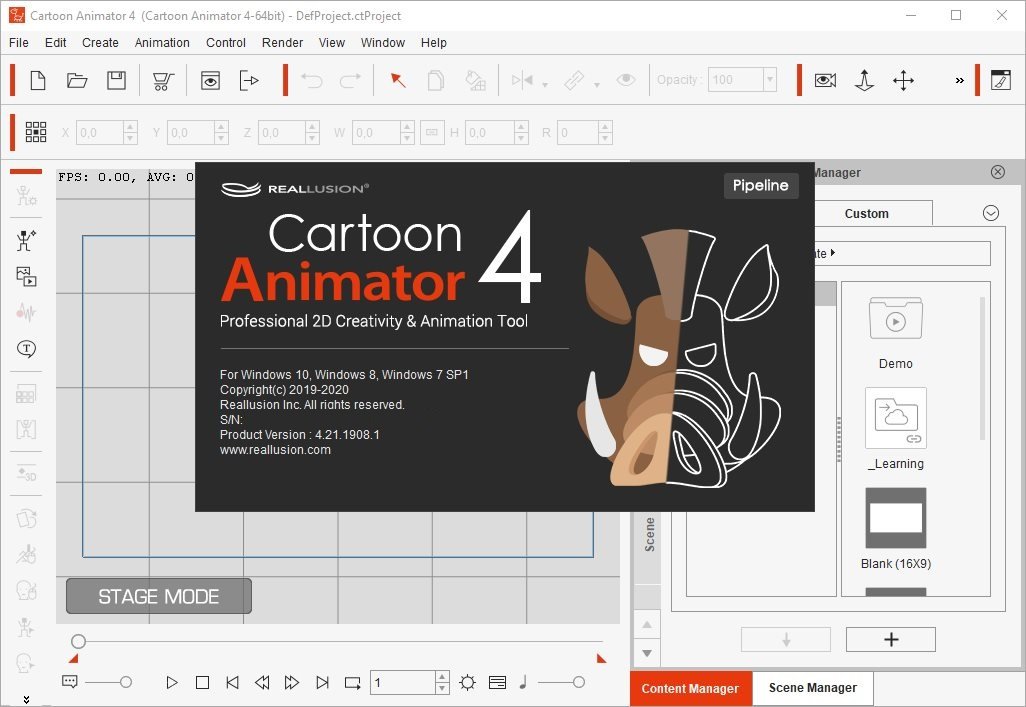
Task: Click the plus add button in Content Manager
Action: (890, 640)
